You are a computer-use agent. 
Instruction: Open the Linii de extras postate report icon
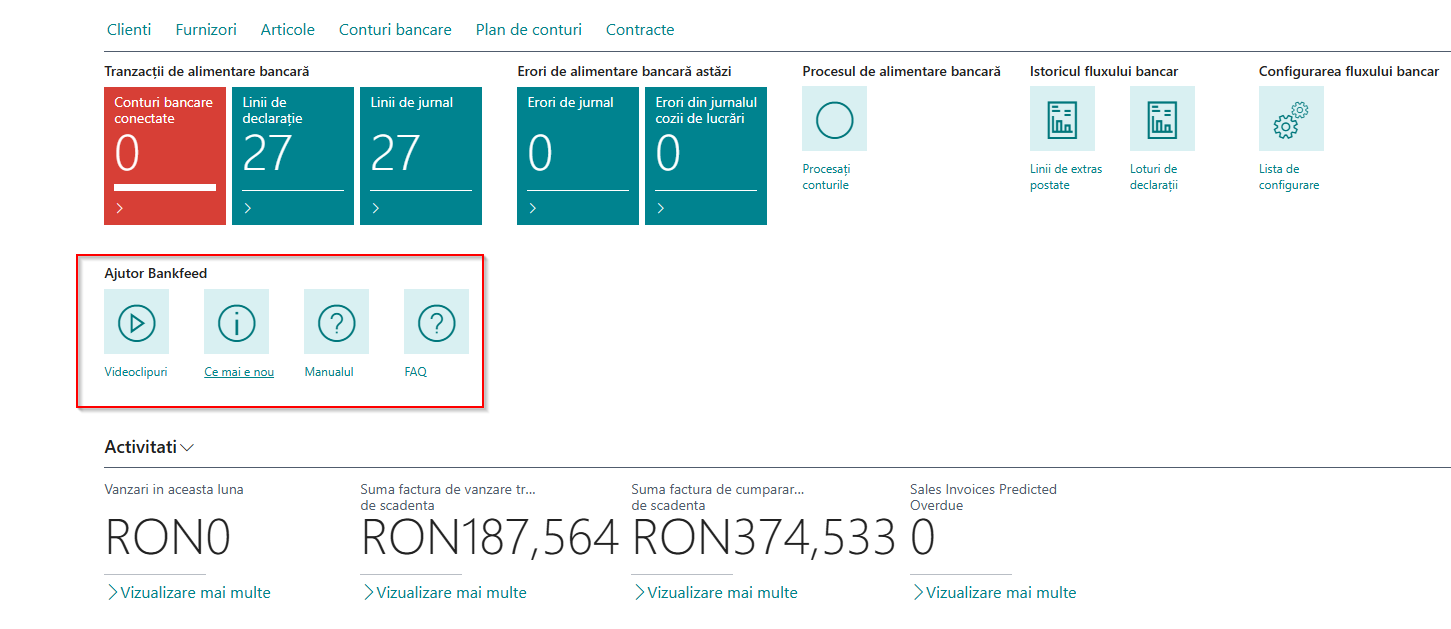coord(1062,119)
